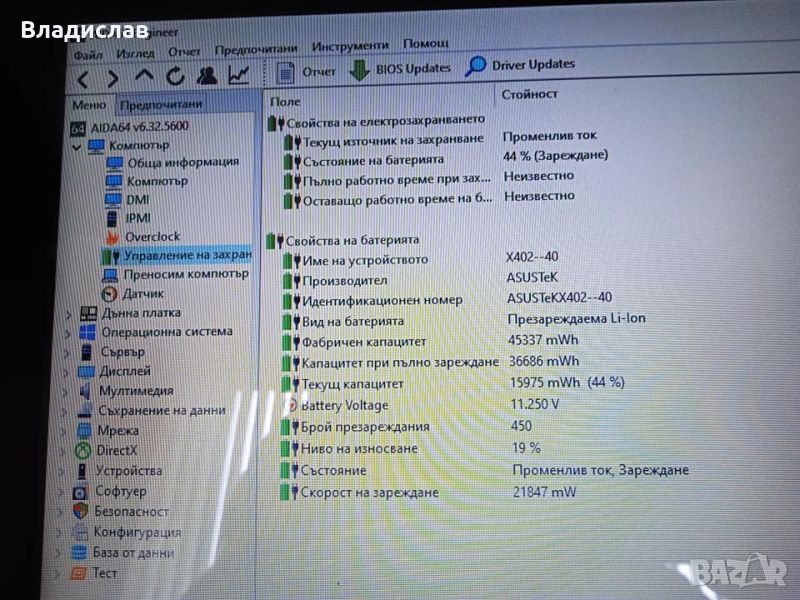Screen dimensions: 800x600
Task: Select Скорост на зареждане row
Action: tap(359, 493)
